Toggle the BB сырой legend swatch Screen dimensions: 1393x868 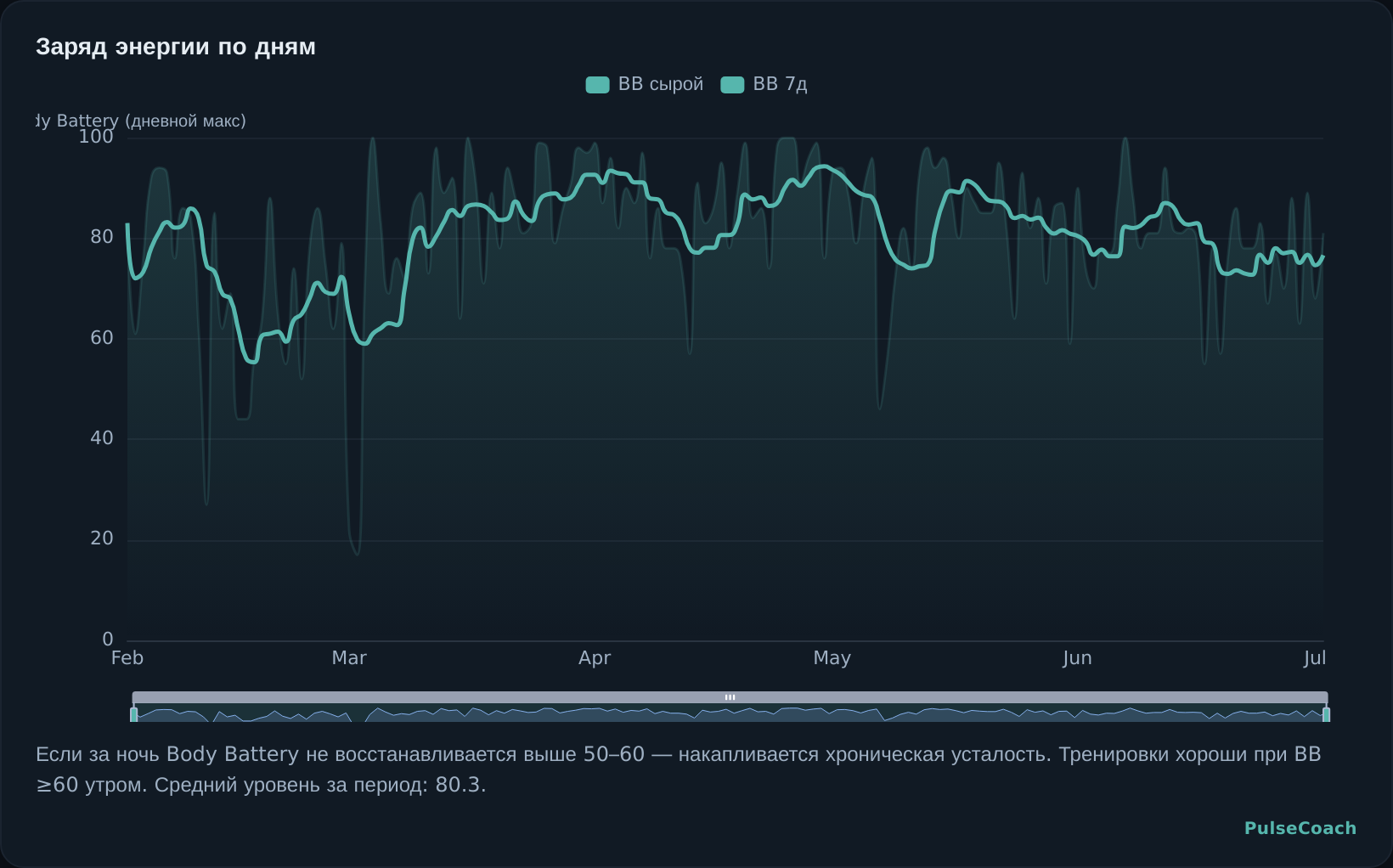coord(597,85)
